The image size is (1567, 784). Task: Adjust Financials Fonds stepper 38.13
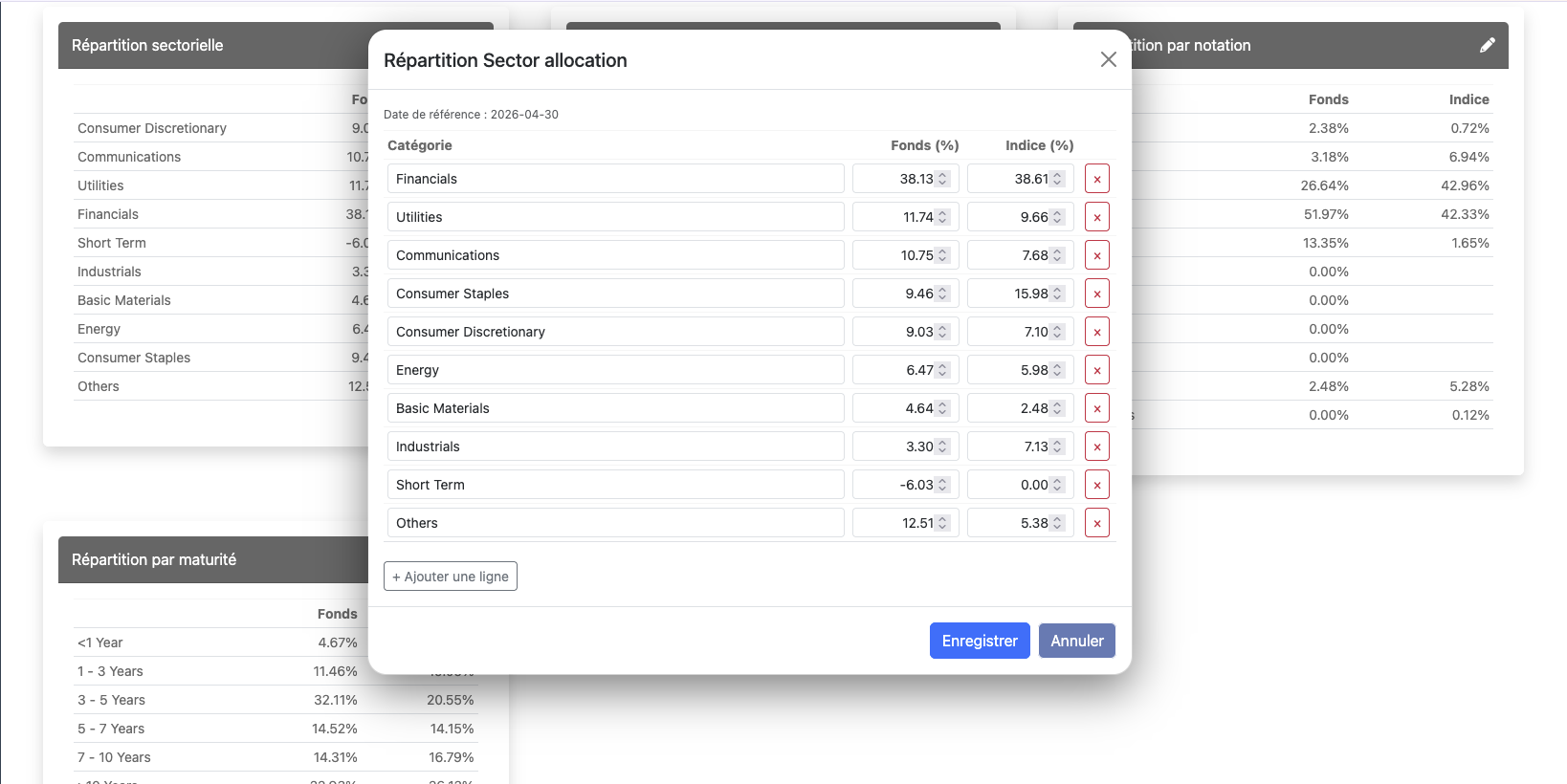[x=942, y=179]
